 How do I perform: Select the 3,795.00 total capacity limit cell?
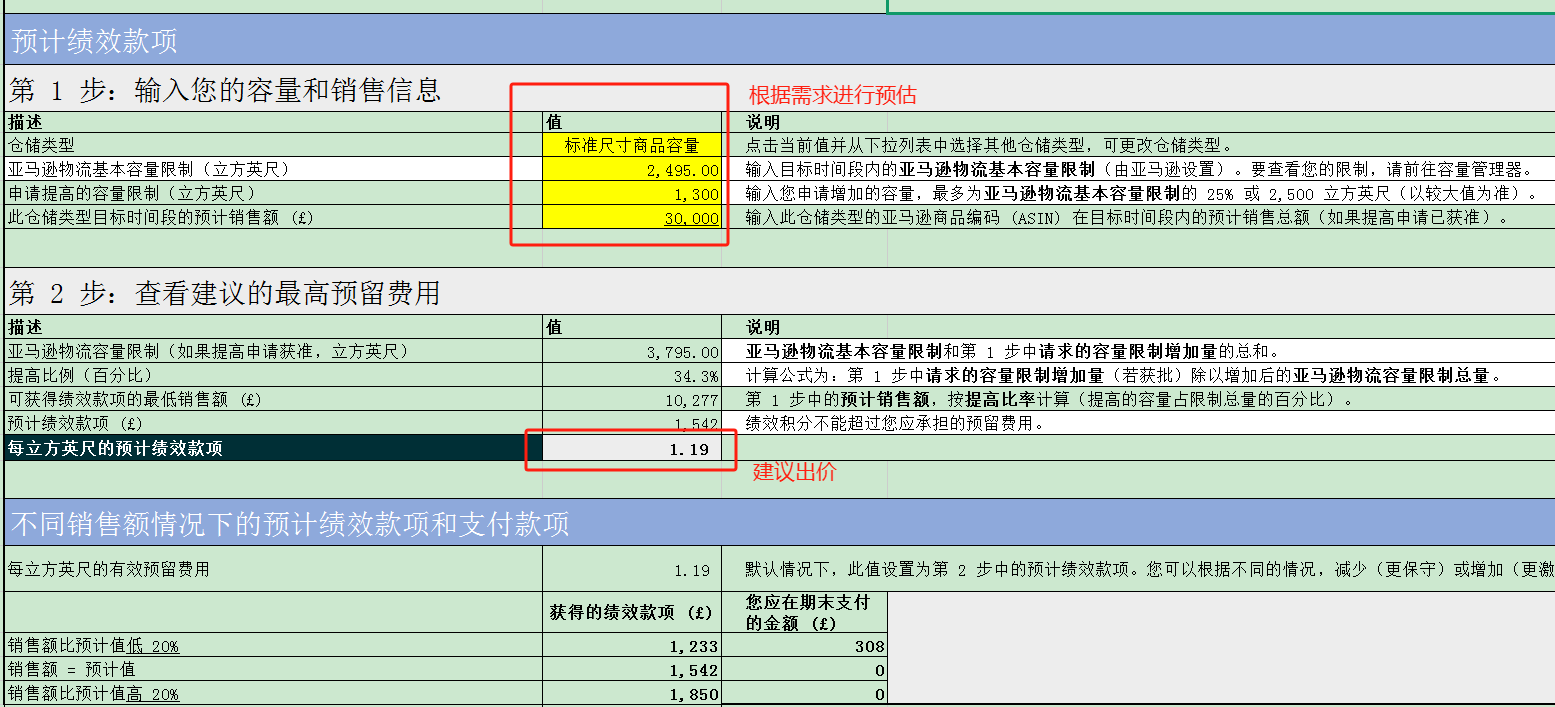point(631,352)
